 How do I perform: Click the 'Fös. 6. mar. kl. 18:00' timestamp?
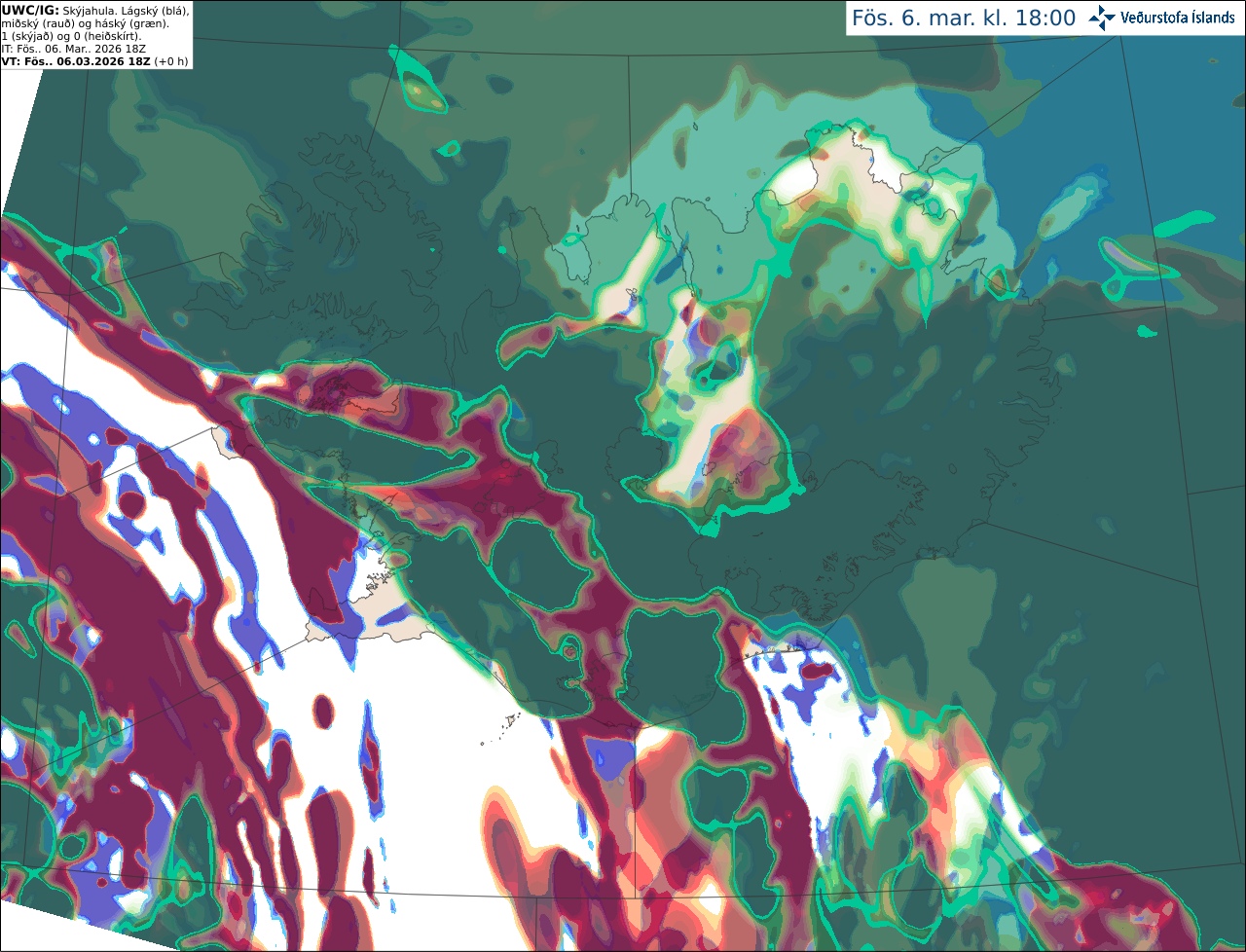964,18
